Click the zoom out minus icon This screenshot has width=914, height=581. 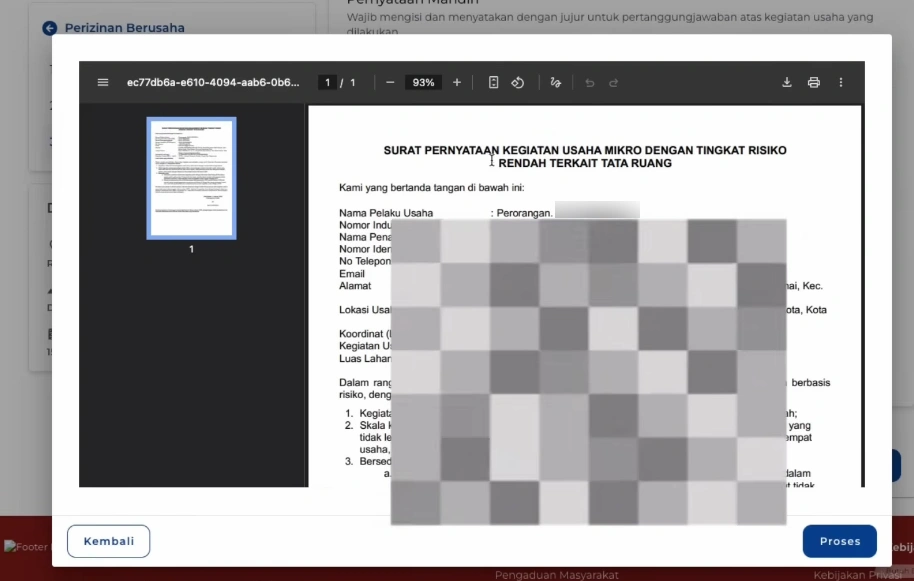point(390,83)
